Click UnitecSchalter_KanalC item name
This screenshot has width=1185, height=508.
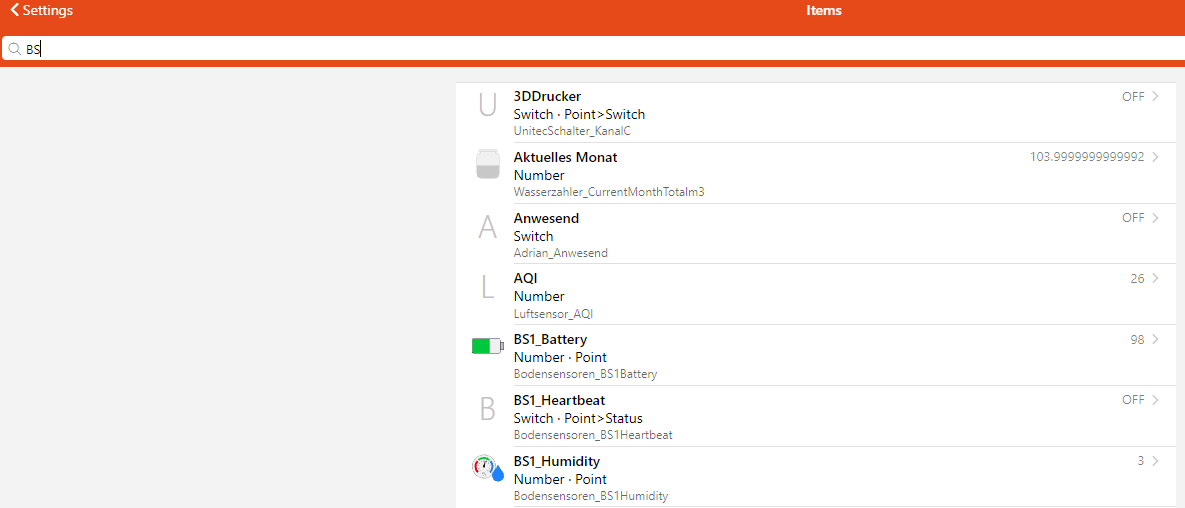(x=572, y=131)
